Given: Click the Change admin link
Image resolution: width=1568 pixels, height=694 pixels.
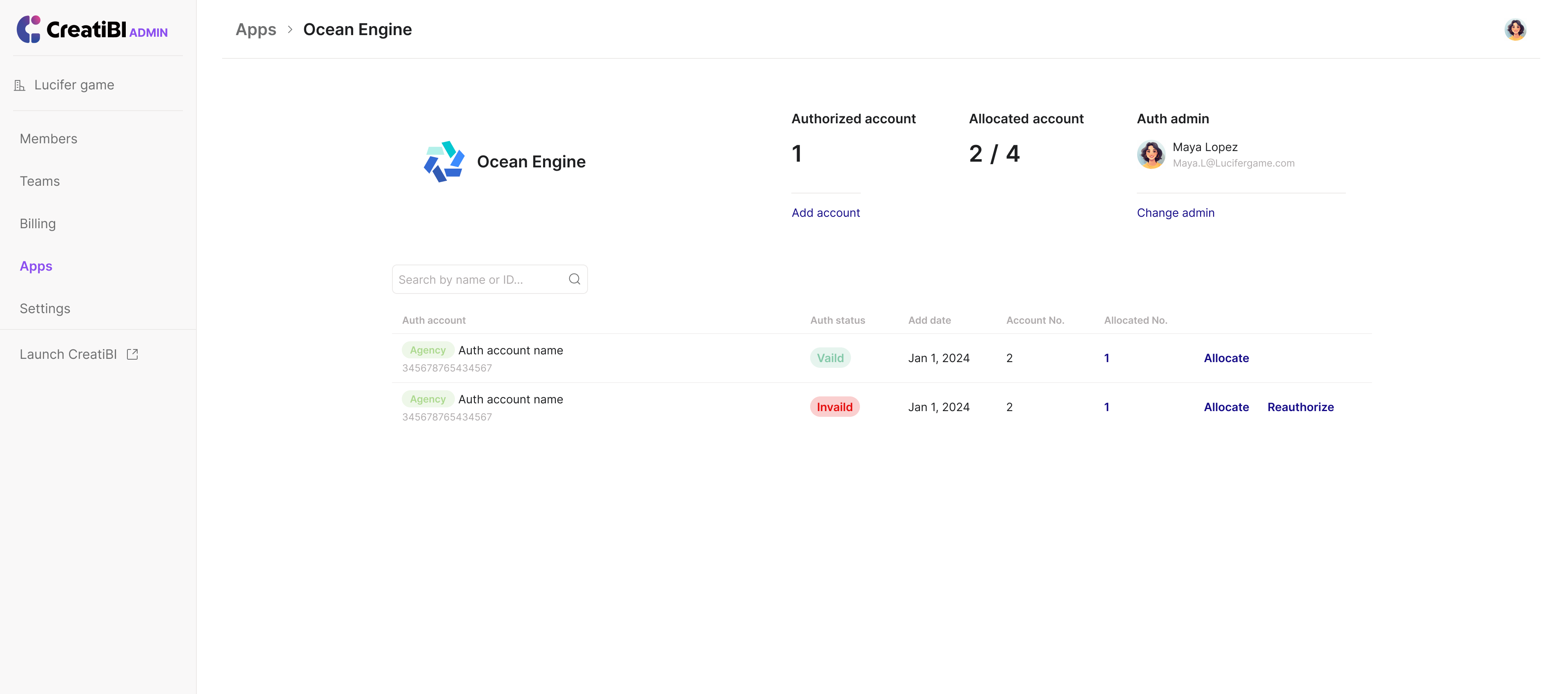Looking at the screenshot, I should point(1175,212).
